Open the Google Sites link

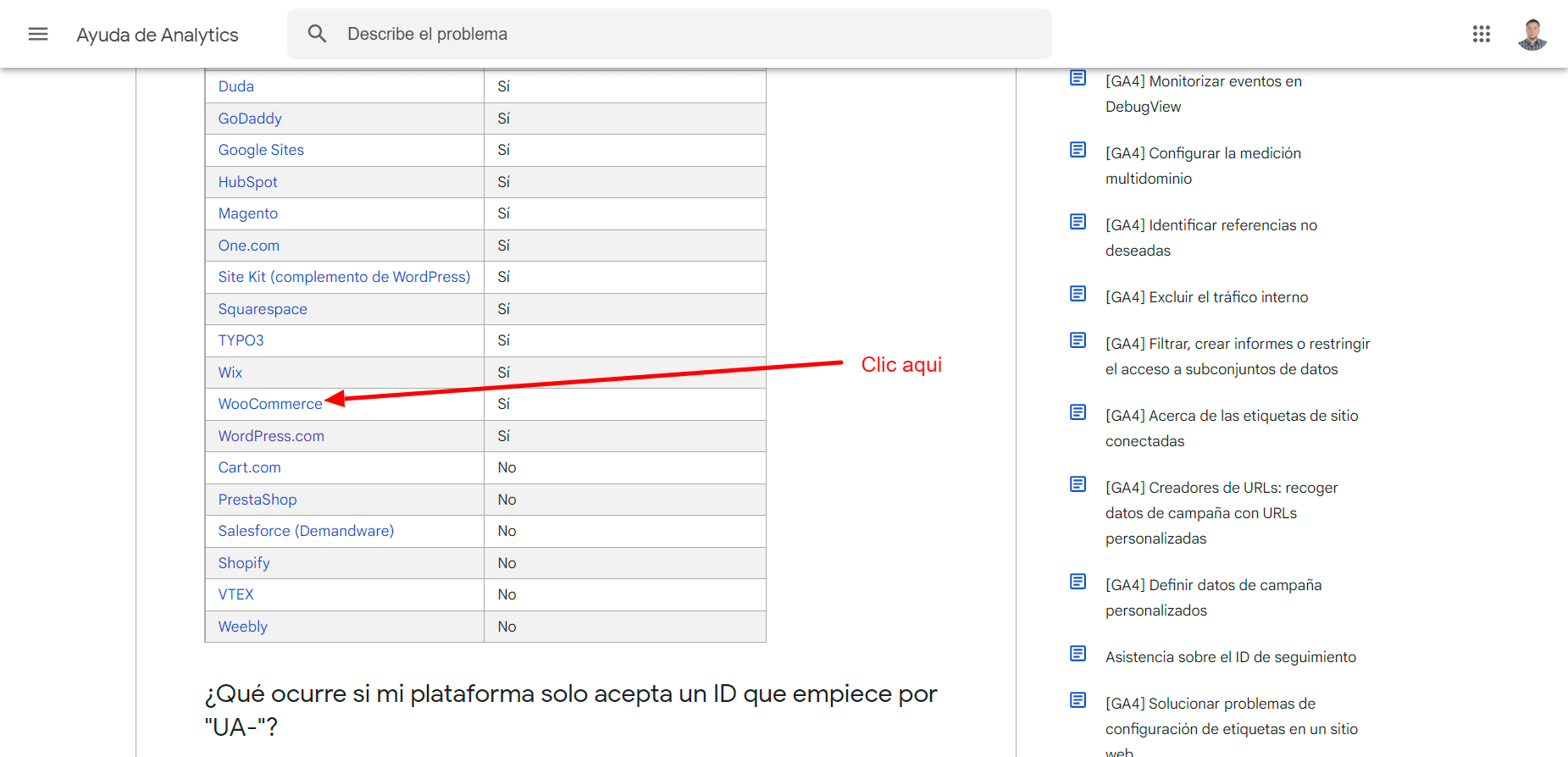pyautogui.click(x=261, y=150)
